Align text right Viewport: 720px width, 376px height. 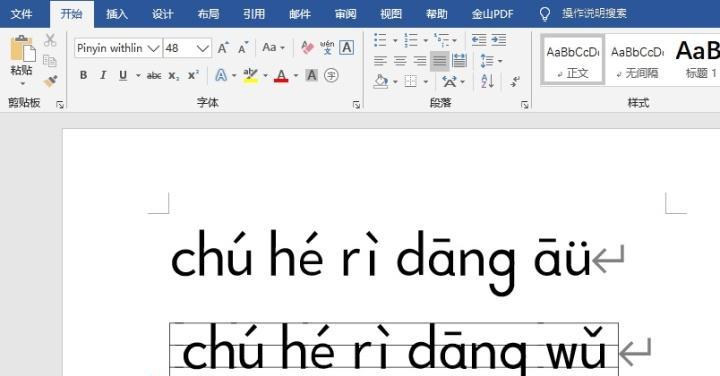tap(420, 61)
